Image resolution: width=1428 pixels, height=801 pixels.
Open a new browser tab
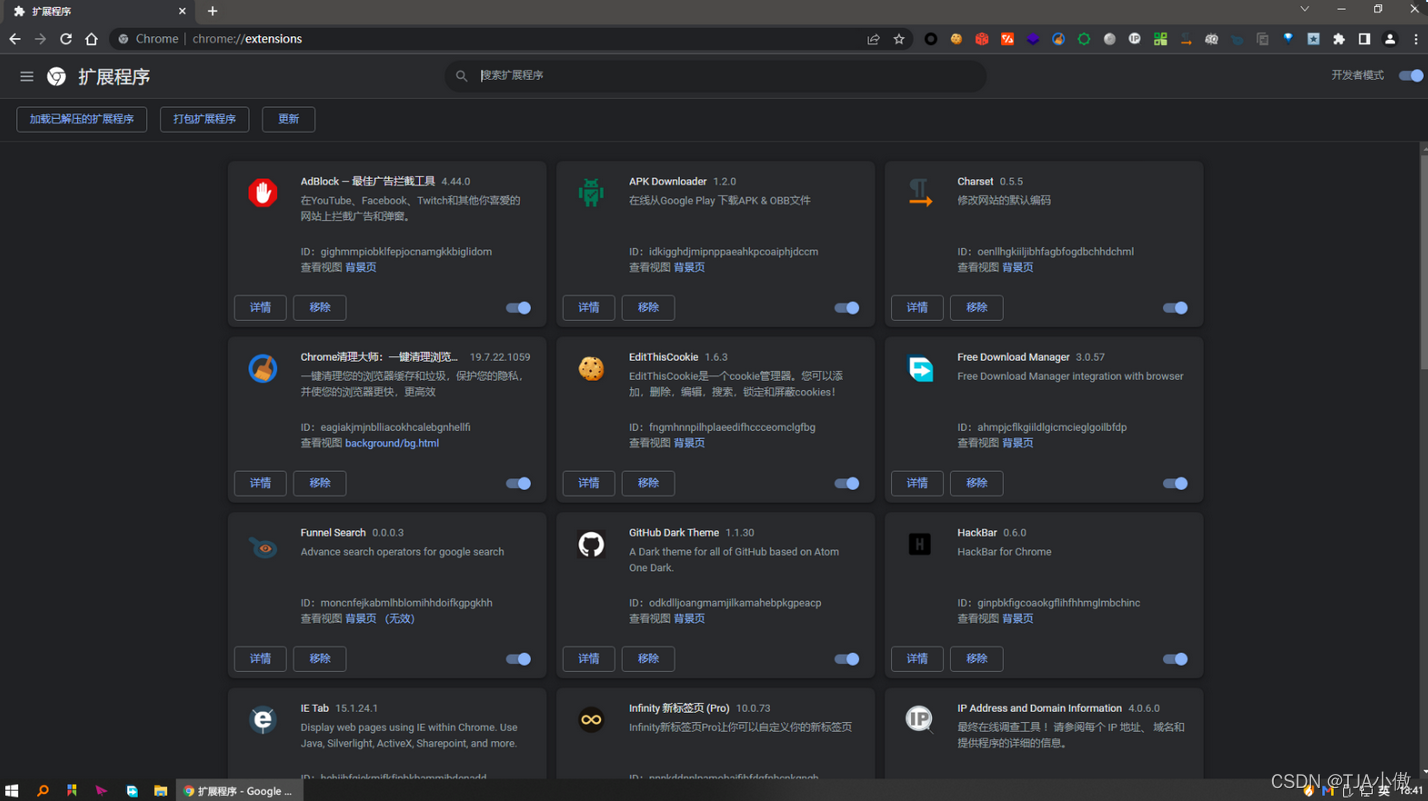(x=212, y=11)
